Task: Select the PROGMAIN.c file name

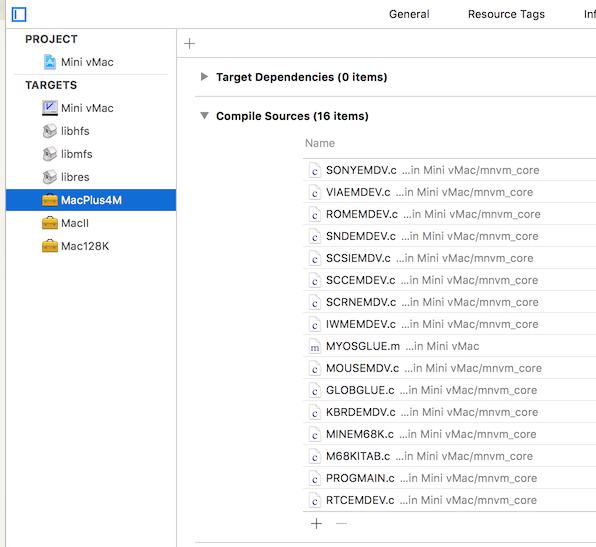Action: click(x=360, y=479)
